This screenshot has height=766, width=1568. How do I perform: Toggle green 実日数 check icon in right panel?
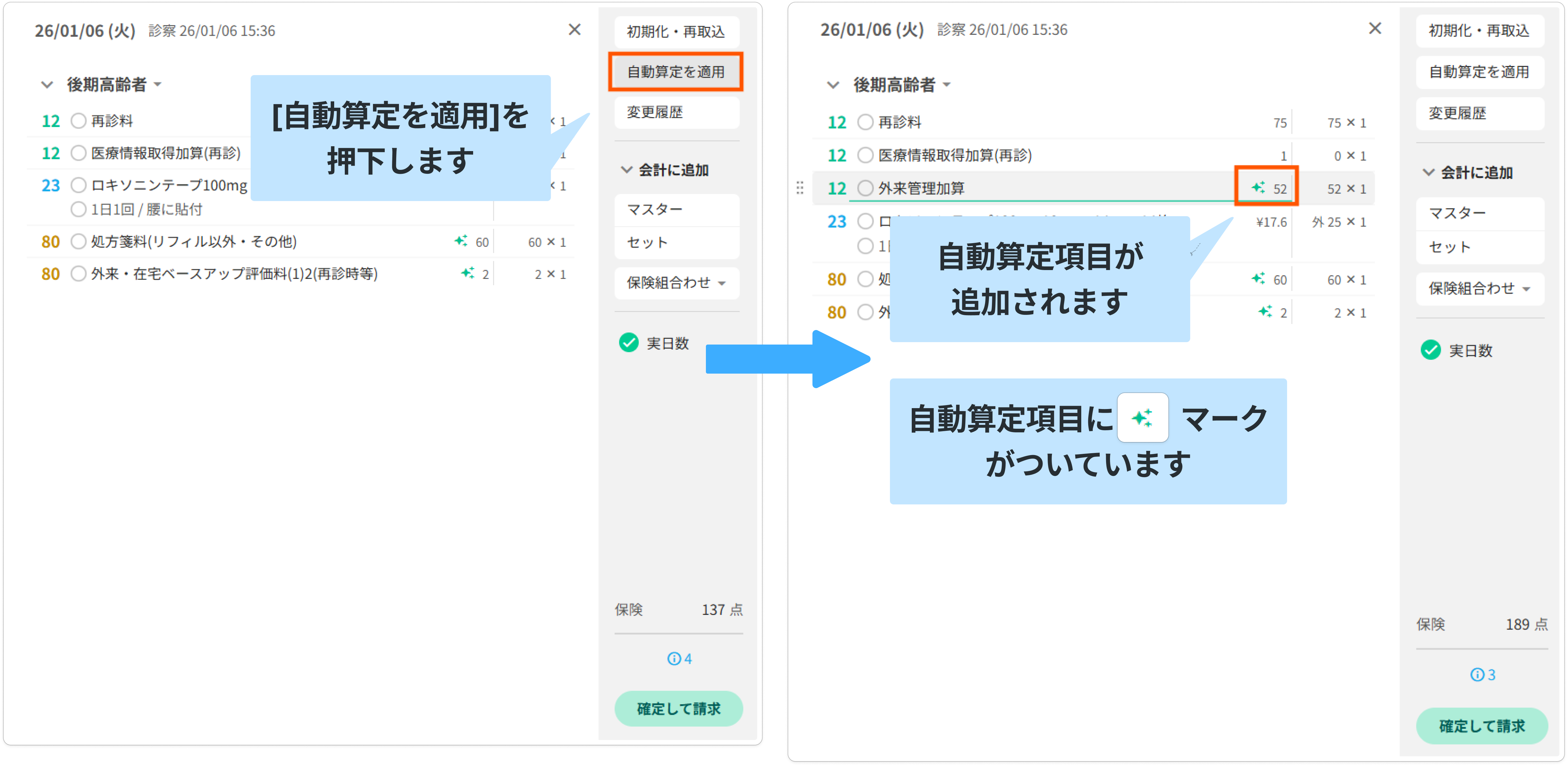coord(1431,350)
